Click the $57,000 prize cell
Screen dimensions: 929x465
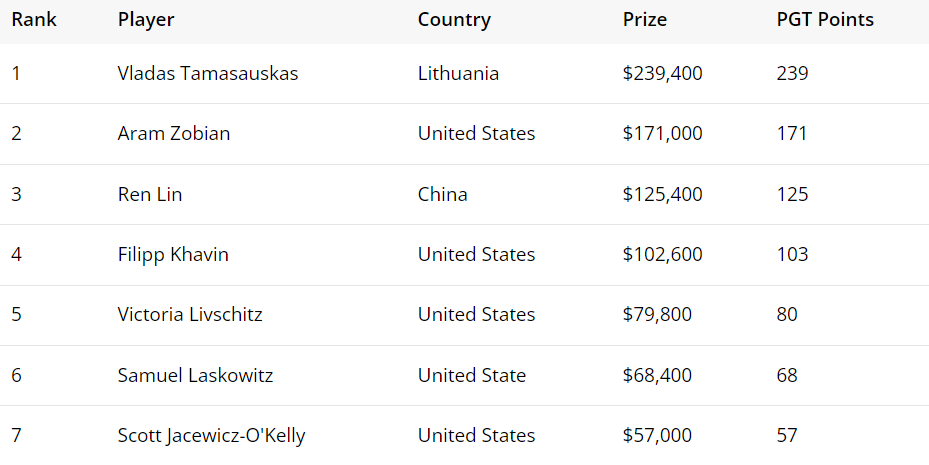657,435
